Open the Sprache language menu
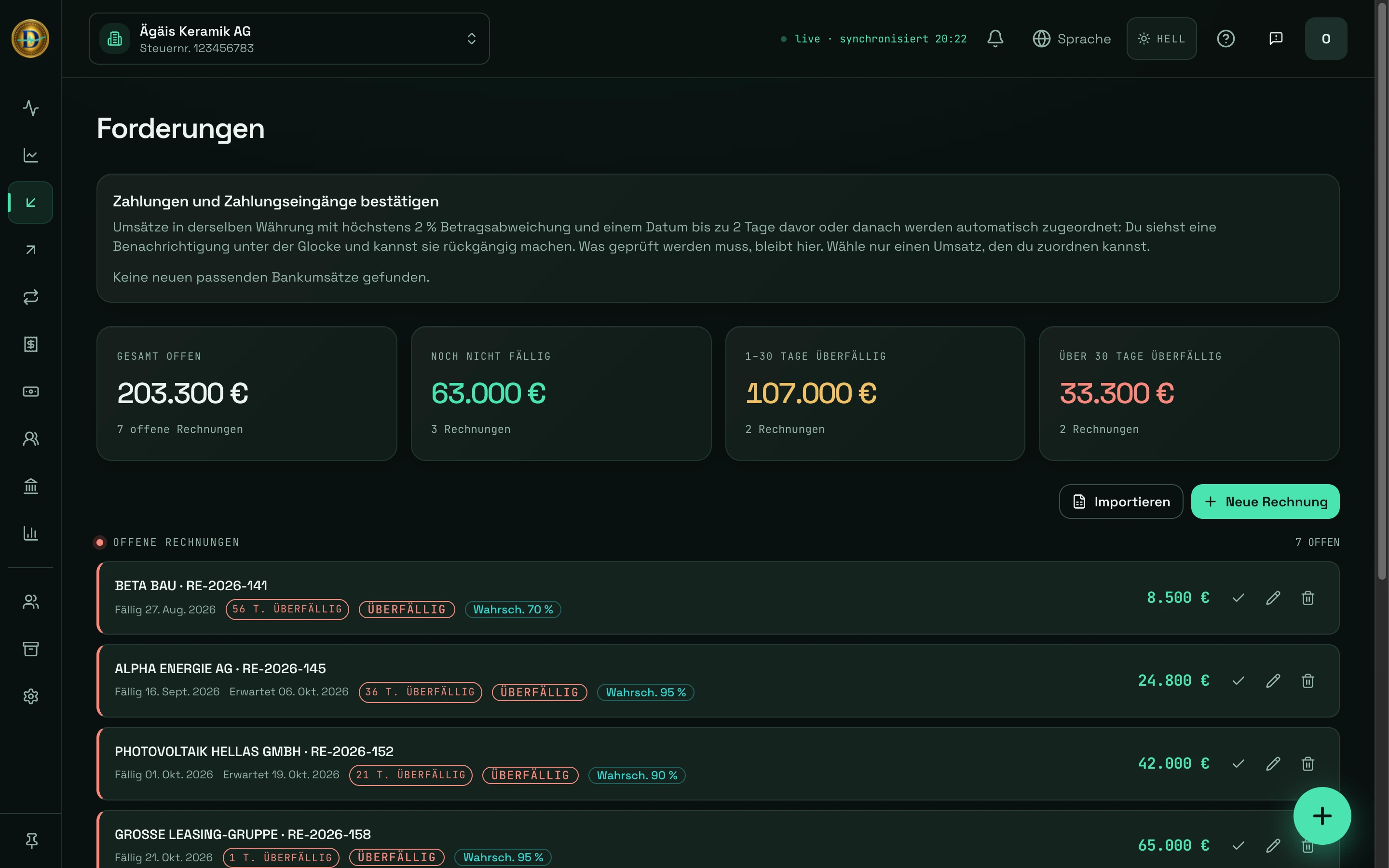This screenshot has height=868, width=1389. click(x=1072, y=39)
